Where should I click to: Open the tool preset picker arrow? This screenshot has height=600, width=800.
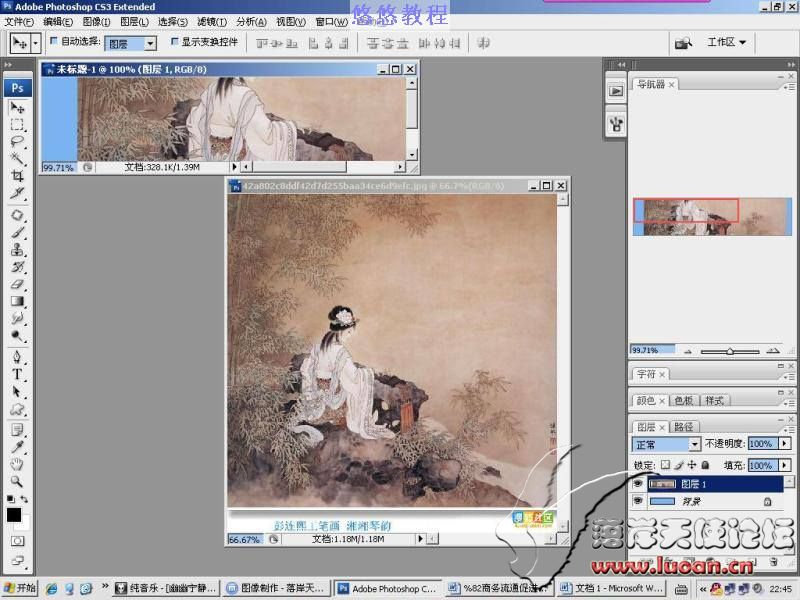(35, 43)
